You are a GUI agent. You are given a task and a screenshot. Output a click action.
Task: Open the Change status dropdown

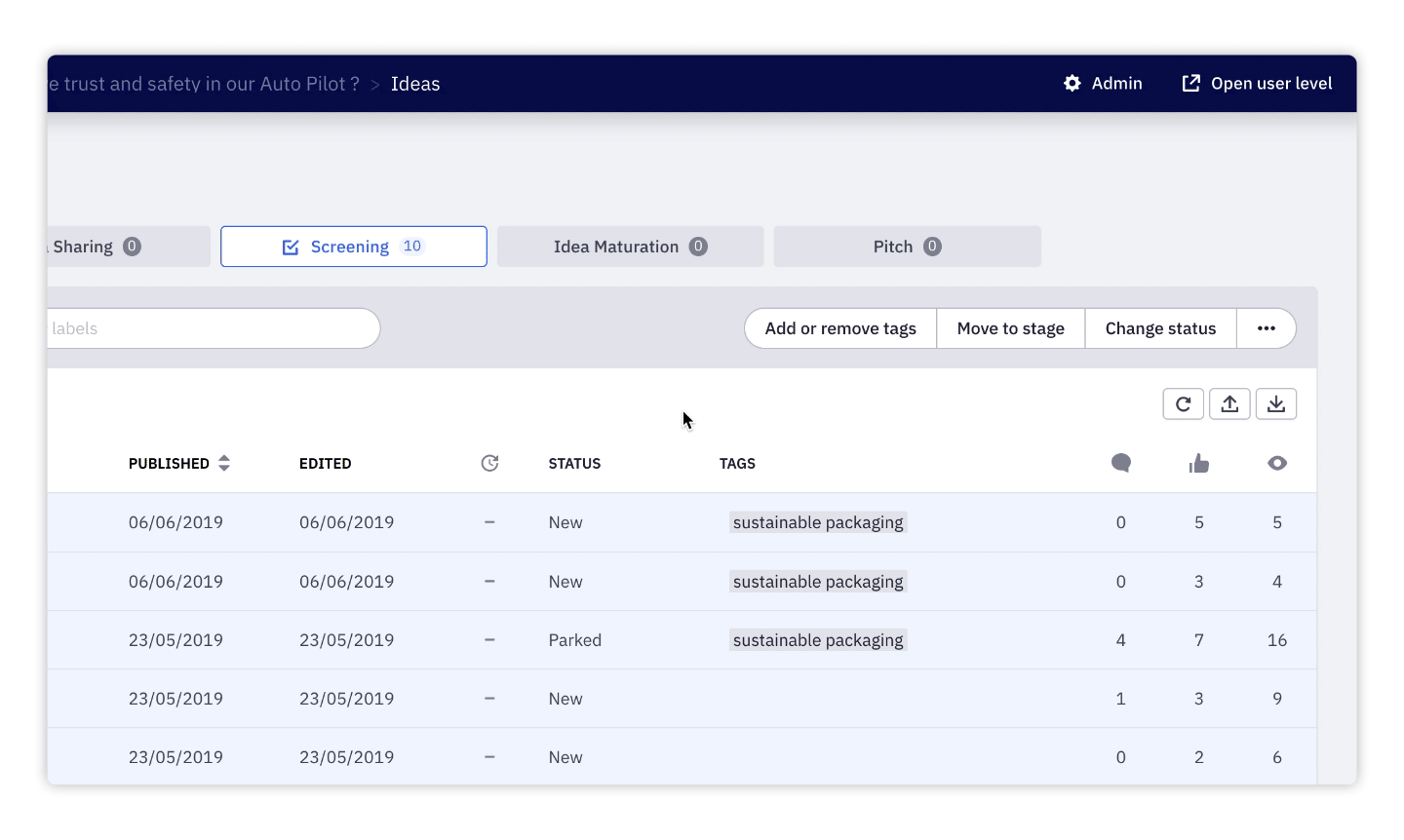(x=1160, y=328)
